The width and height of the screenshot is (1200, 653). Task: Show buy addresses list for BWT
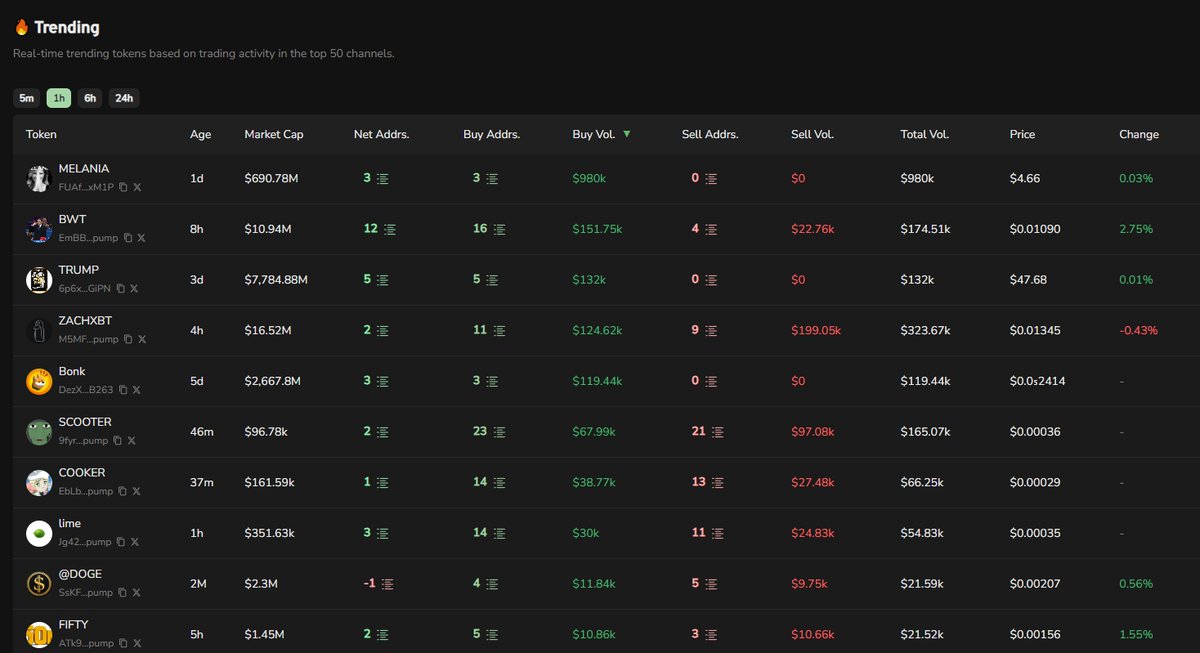[500, 229]
